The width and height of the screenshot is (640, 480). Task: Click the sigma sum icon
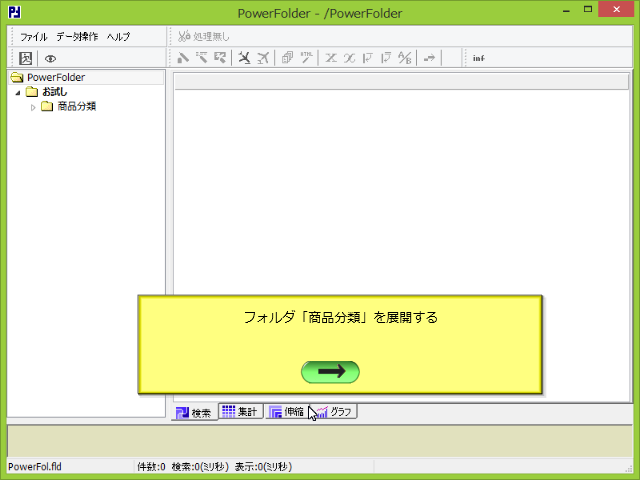click(331, 58)
